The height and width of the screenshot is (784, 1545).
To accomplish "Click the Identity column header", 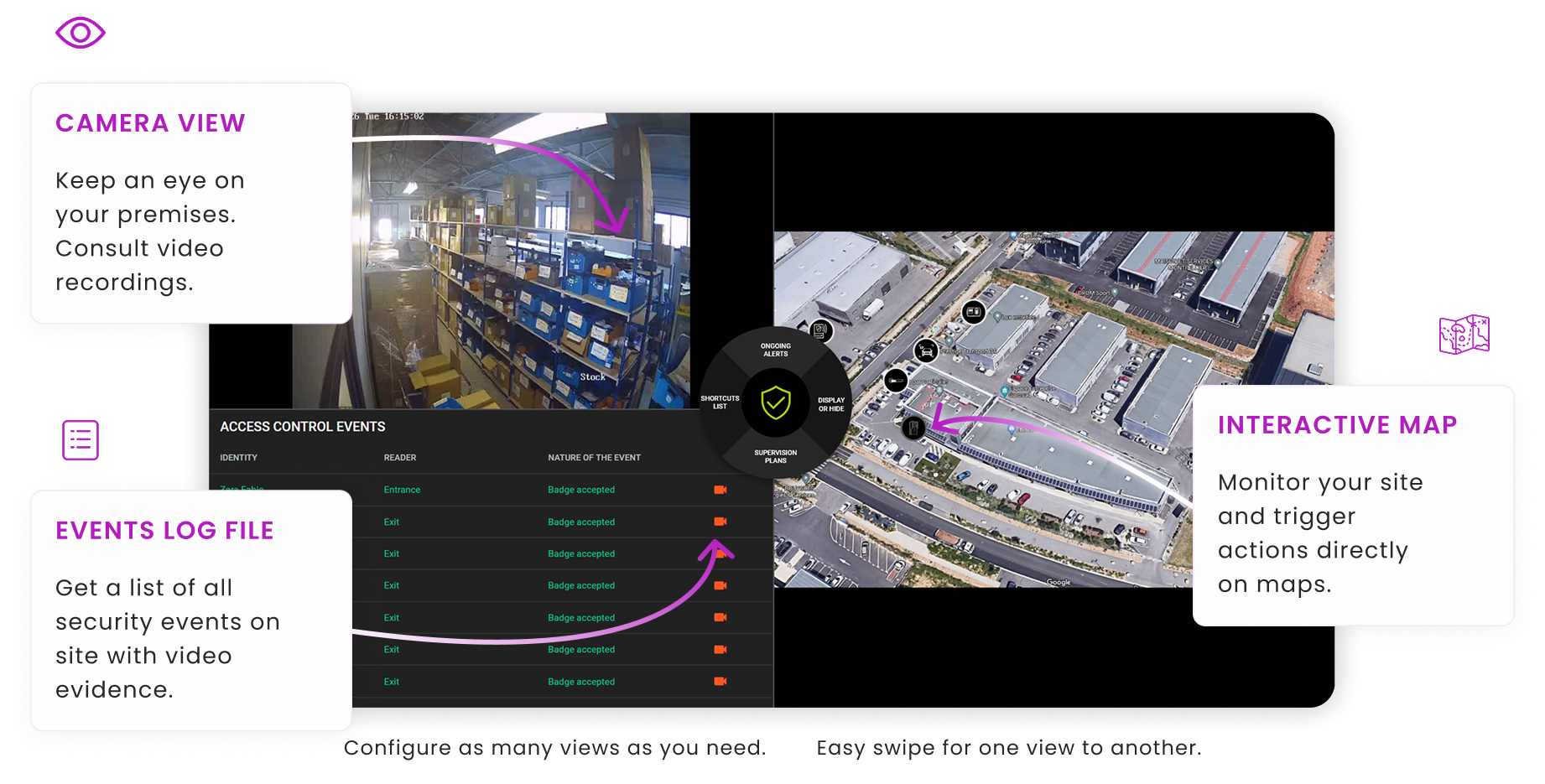I will tap(238, 458).
